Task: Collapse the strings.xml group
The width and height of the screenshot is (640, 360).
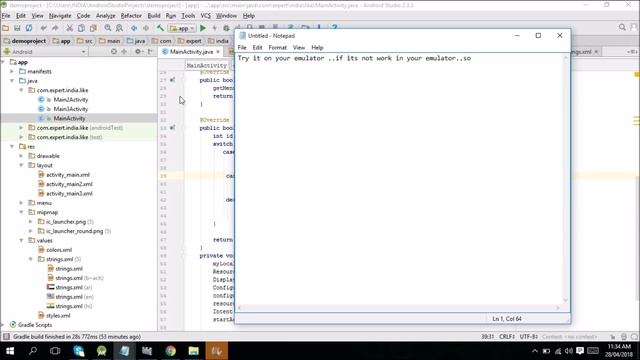Action: [x=31, y=259]
